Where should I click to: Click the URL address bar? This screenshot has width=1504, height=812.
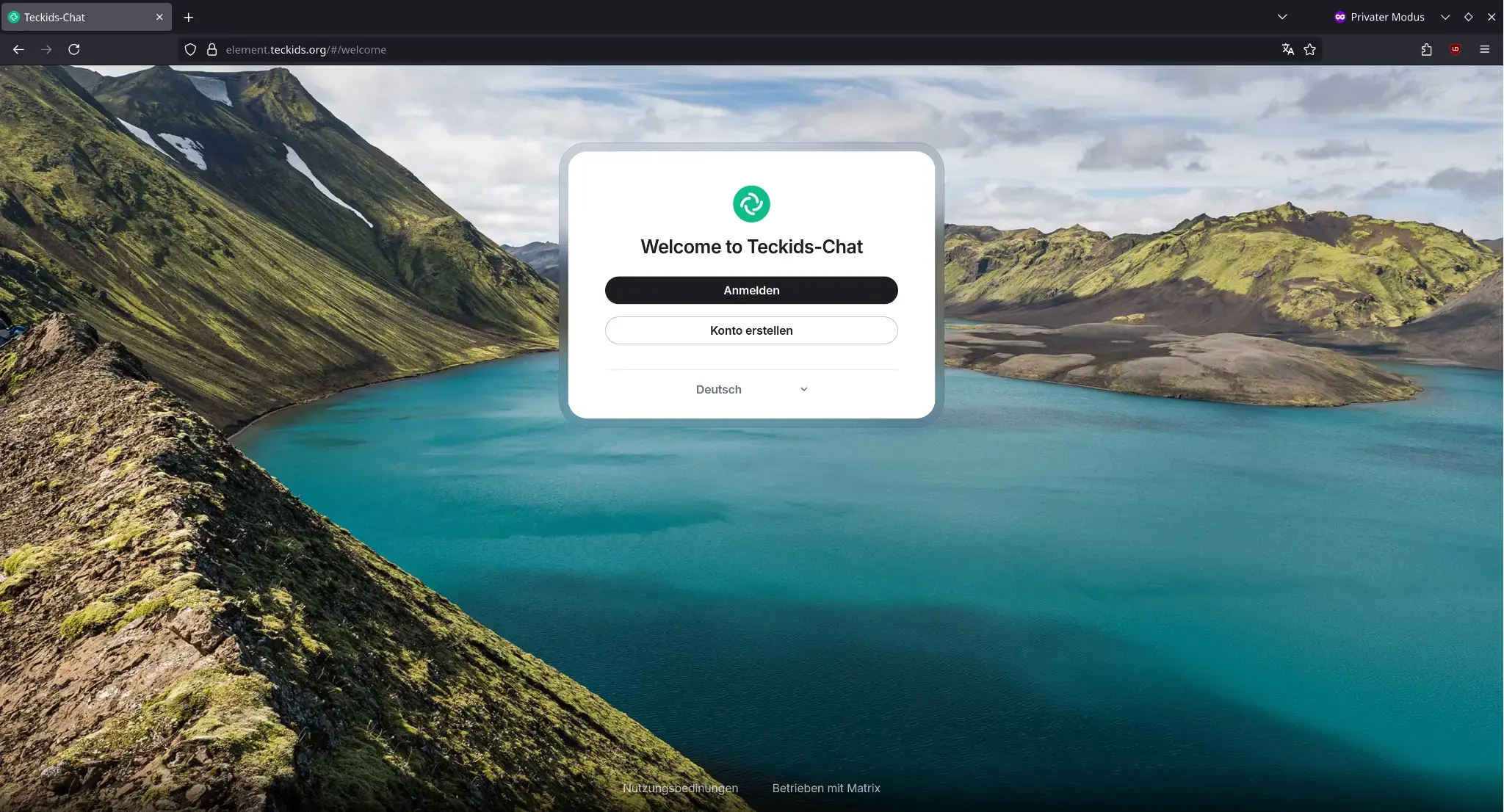point(749,49)
